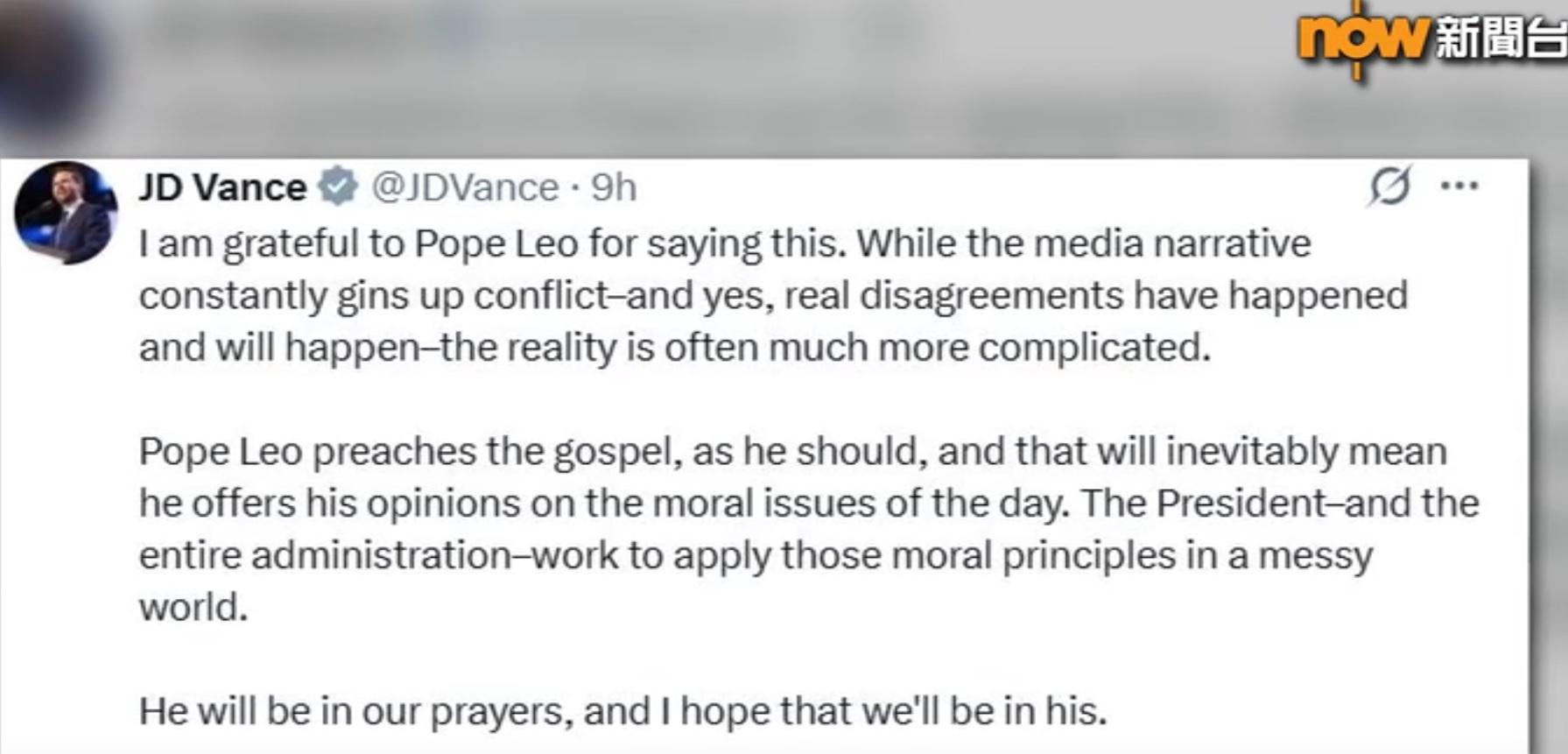Click the phrase "entire administration"
1568x754 pixels.
tap(324, 555)
